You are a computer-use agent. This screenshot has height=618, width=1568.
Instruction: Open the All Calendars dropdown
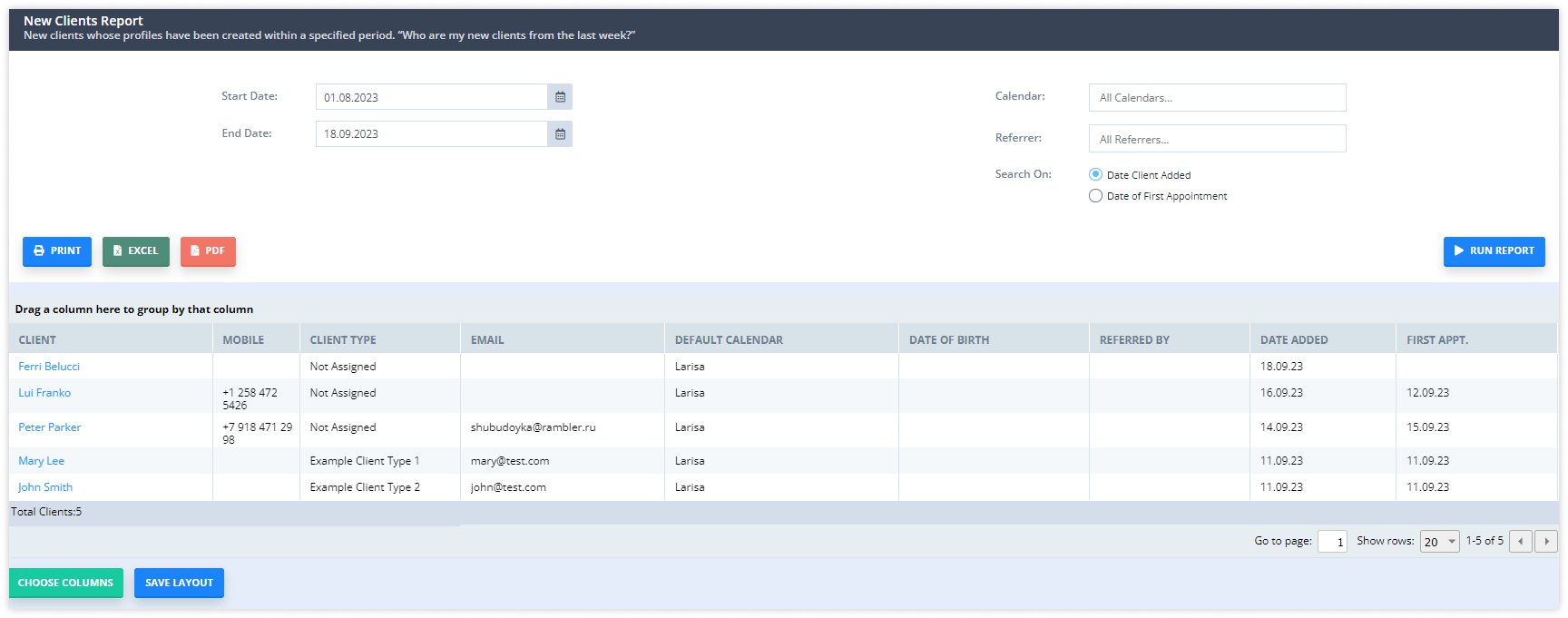pos(1217,98)
